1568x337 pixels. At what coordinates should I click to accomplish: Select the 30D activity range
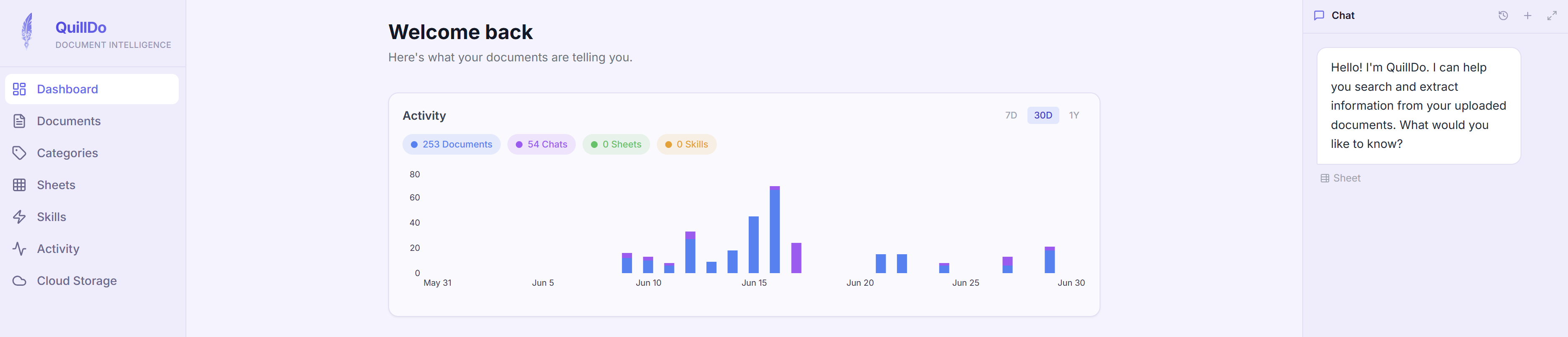(x=1043, y=115)
